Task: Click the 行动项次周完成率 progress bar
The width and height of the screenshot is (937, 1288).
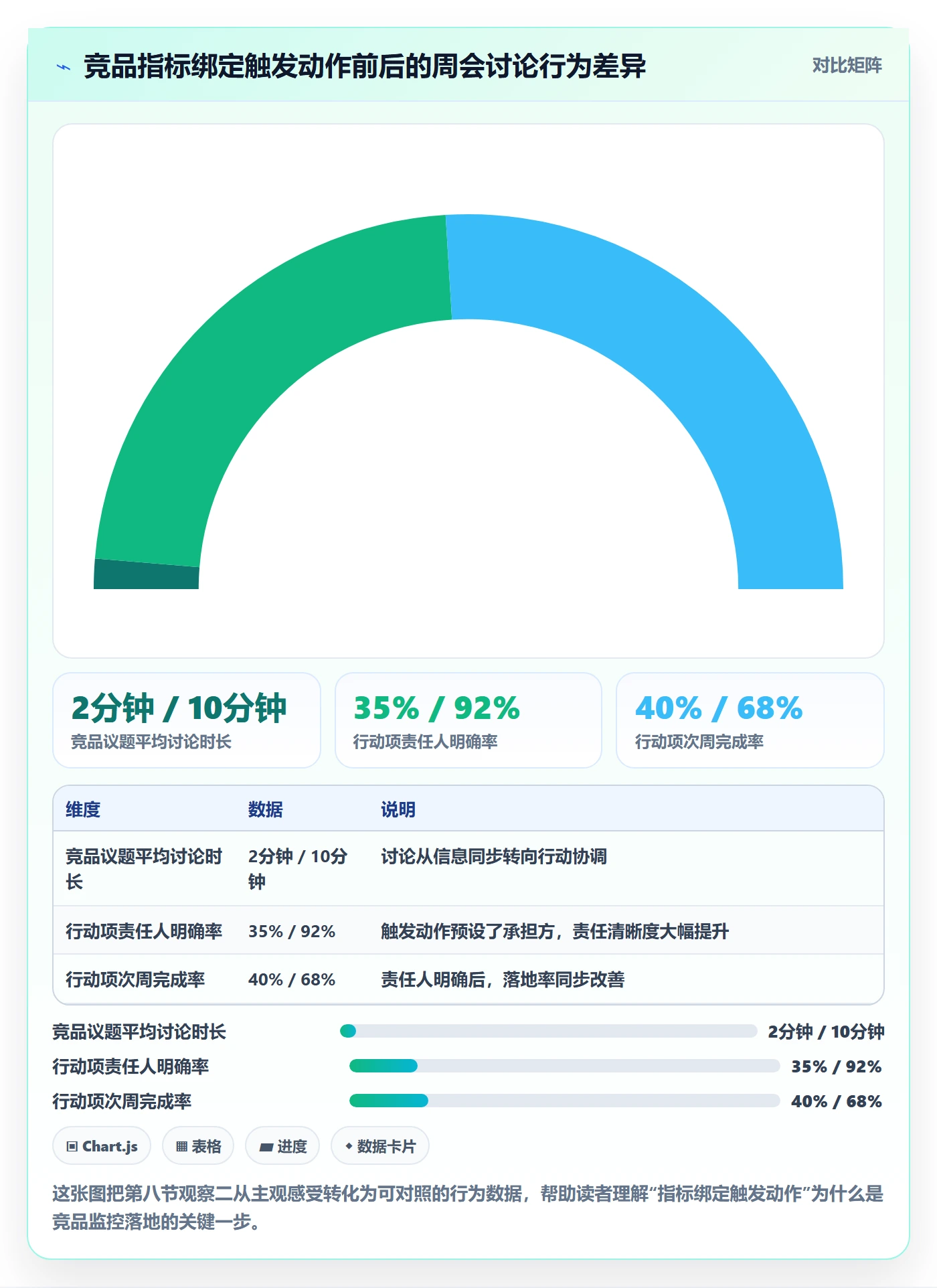Action: tap(564, 1101)
